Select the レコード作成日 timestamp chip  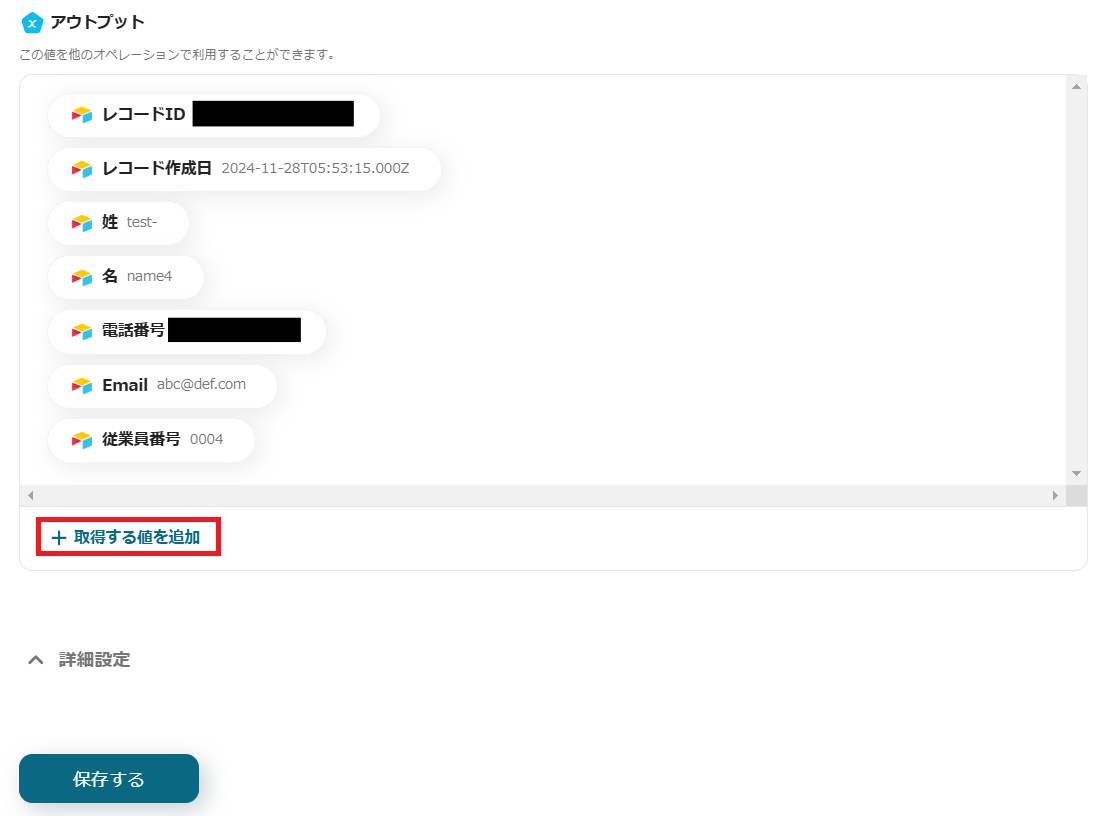coord(244,169)
